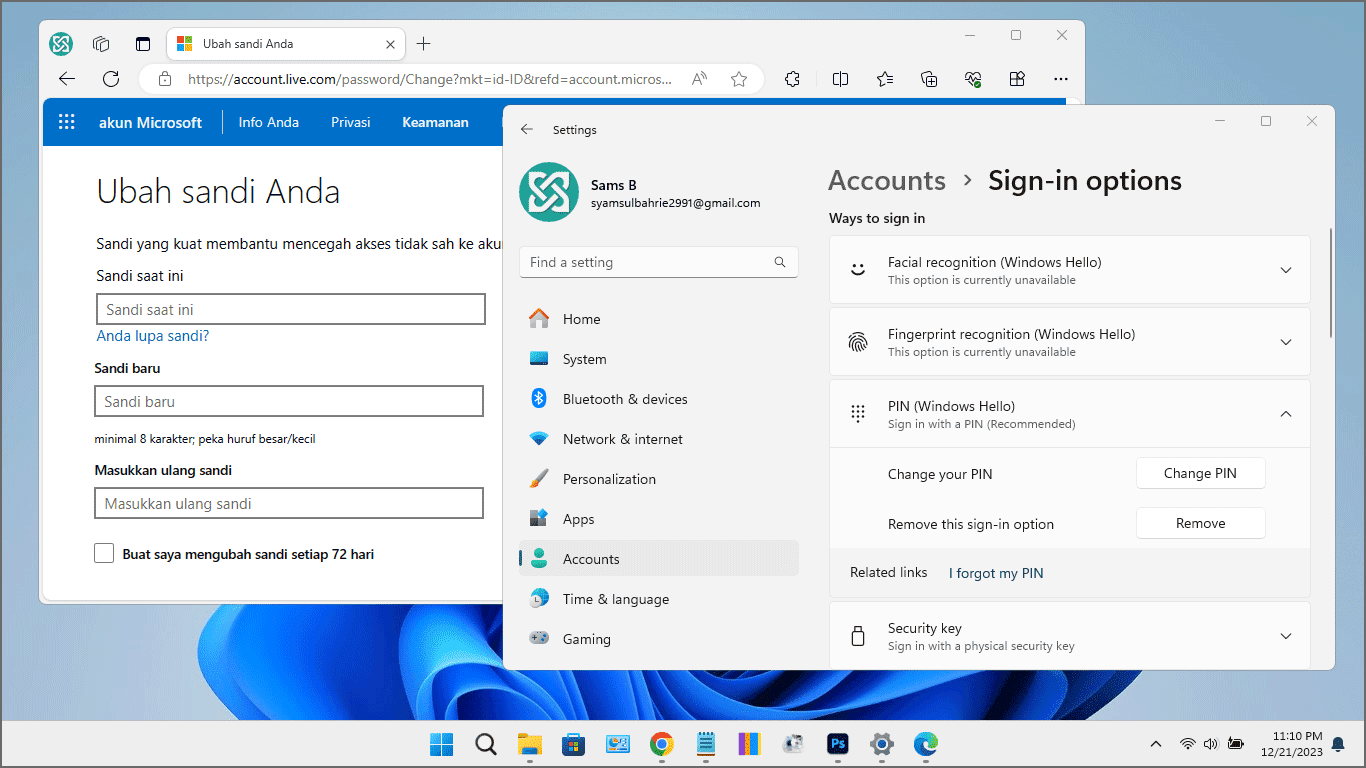This screenshot has width=1366, height=768.
Task: Open the Wi-Fi network icon in tray
Action: [x=1187, y=744]
